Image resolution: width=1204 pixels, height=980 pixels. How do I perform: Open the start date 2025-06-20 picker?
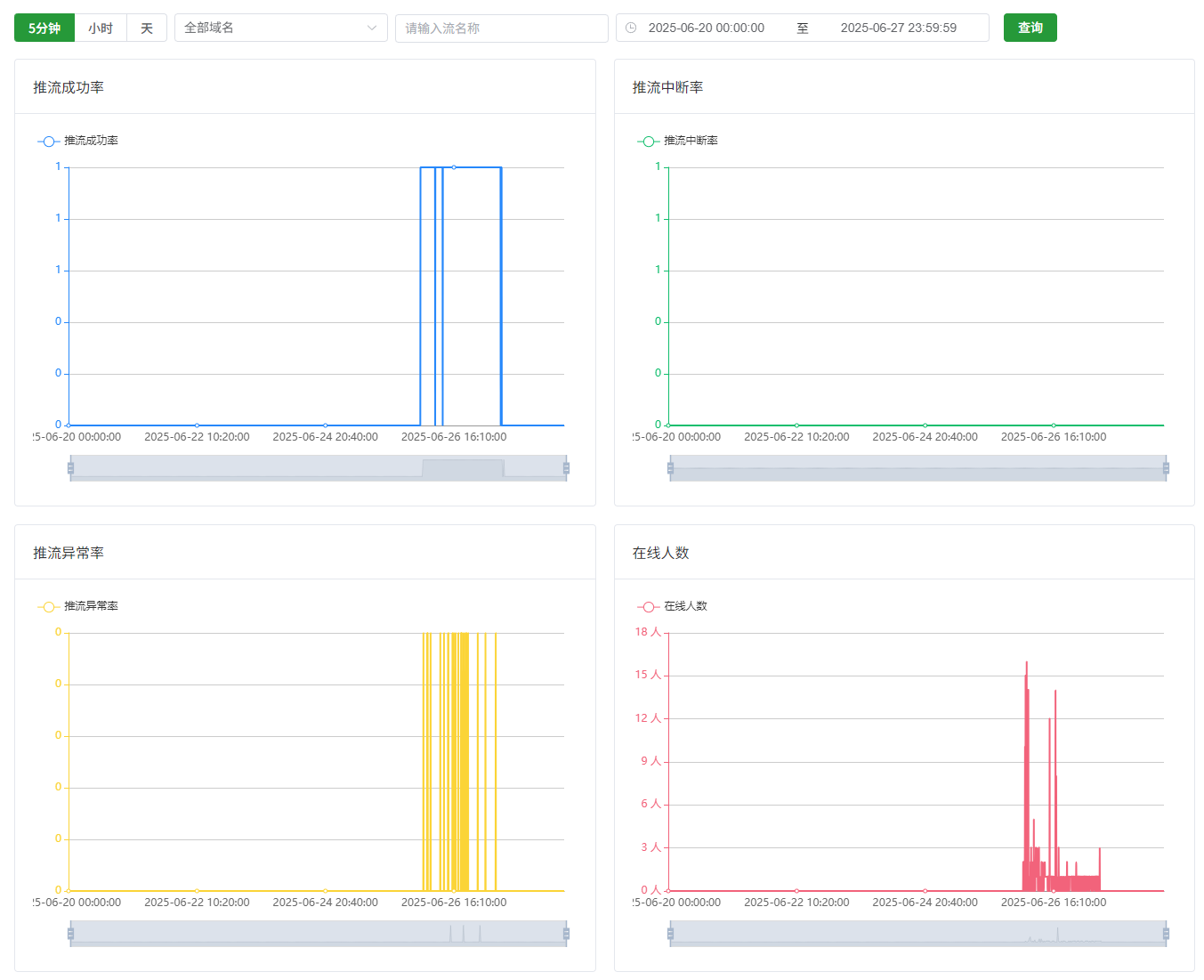[x=706, y=28]
